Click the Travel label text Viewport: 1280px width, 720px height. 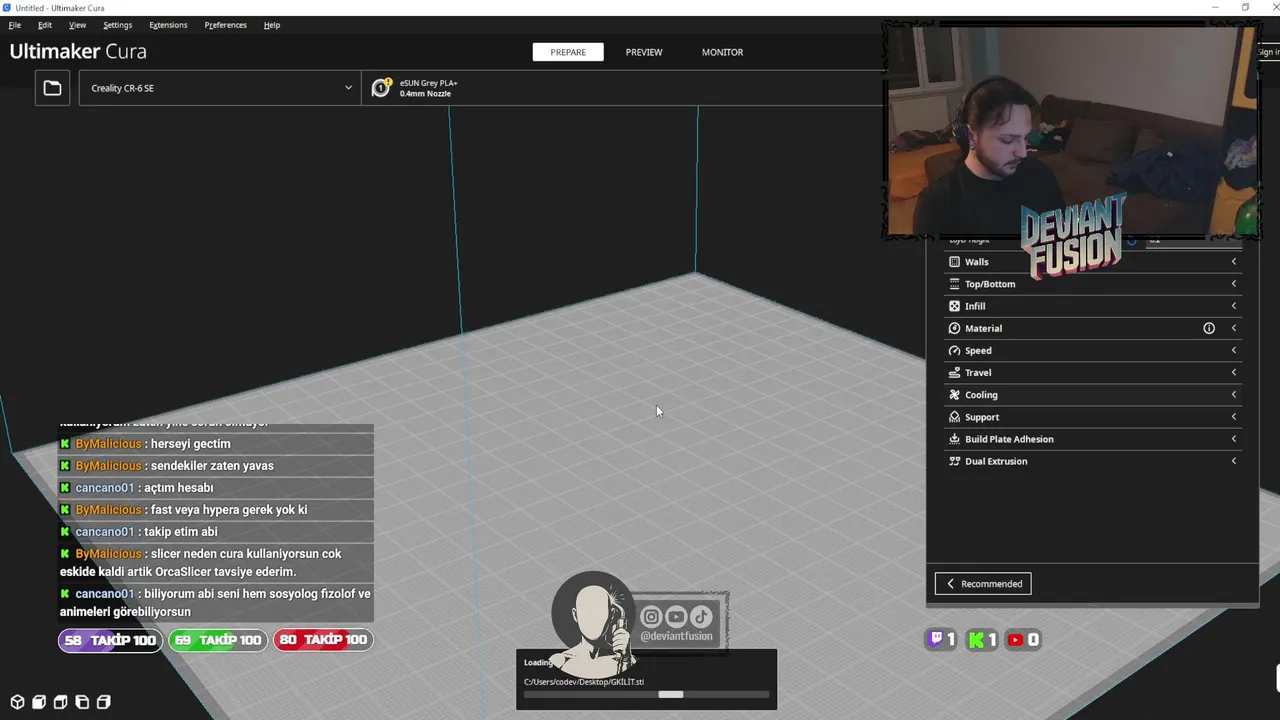coord(978,372)
